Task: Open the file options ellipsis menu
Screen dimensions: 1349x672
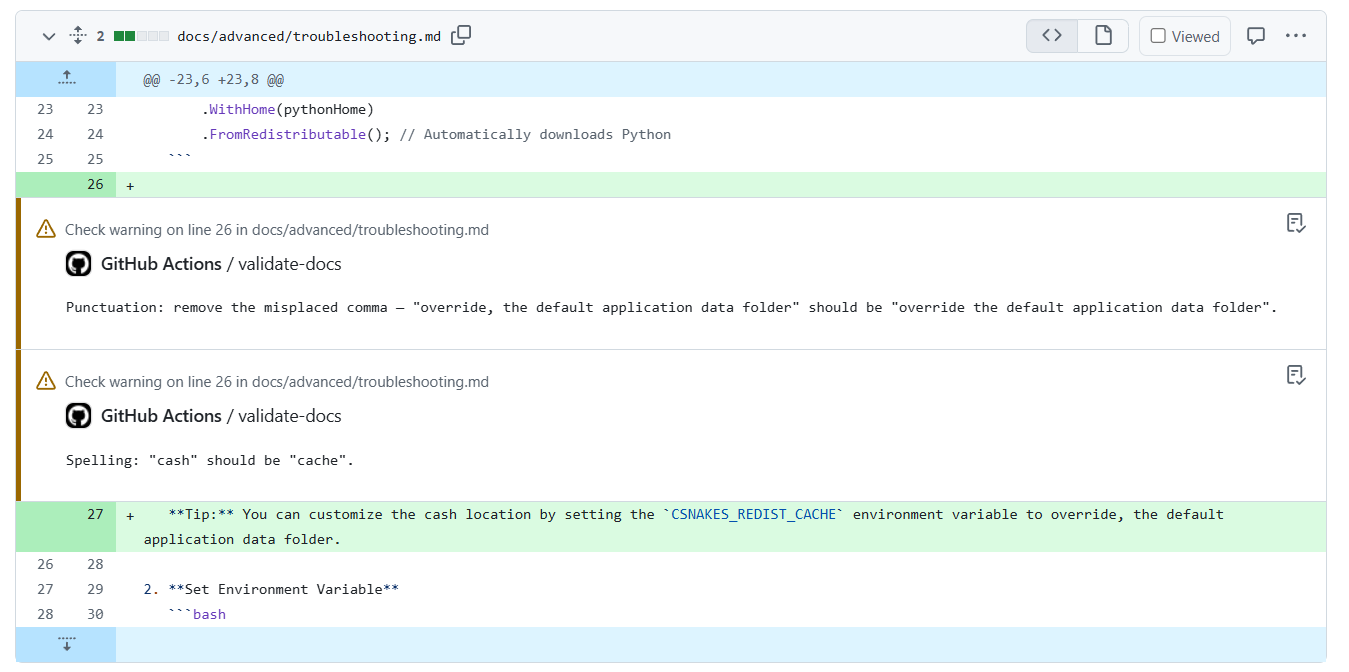Action: coord(1296,36)
